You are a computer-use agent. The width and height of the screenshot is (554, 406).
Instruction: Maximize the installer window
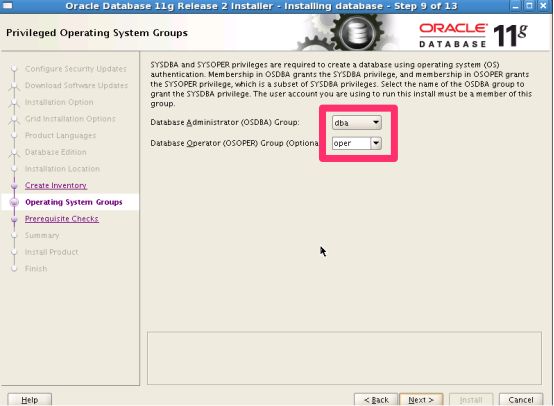click(529, 6)
